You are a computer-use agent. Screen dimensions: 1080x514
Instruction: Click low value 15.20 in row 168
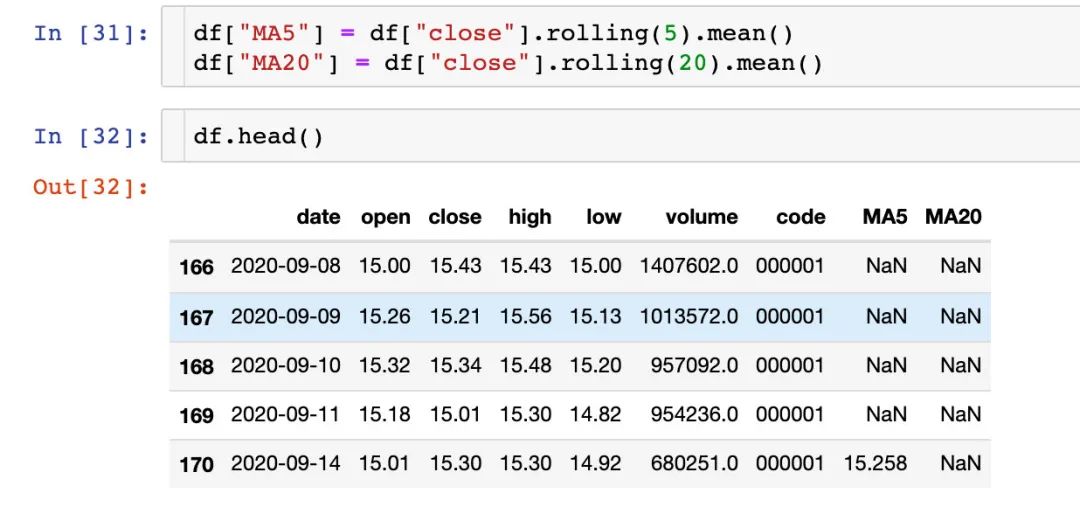pyautogui.click(x=595, y=365)
